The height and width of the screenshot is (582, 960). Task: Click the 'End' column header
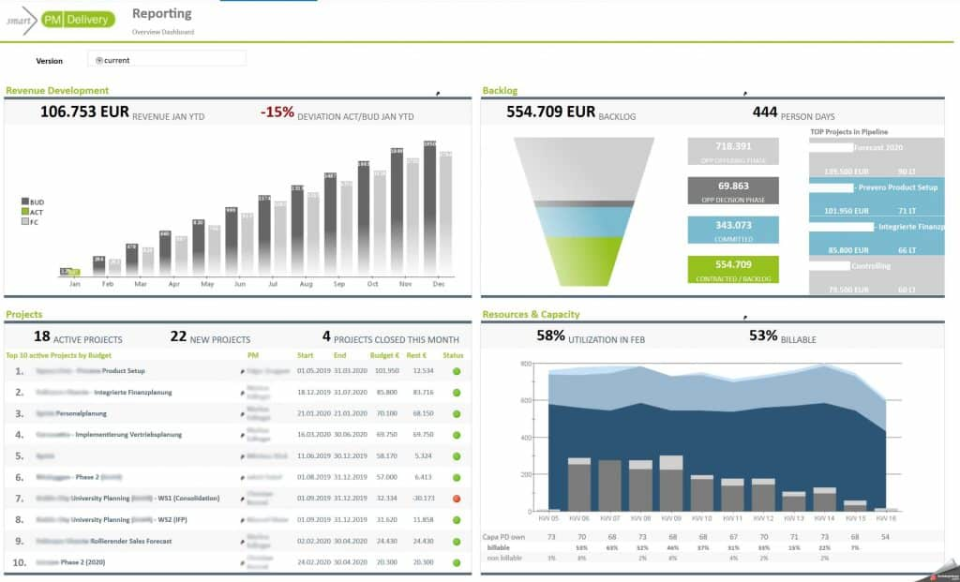tap(340, 355)
